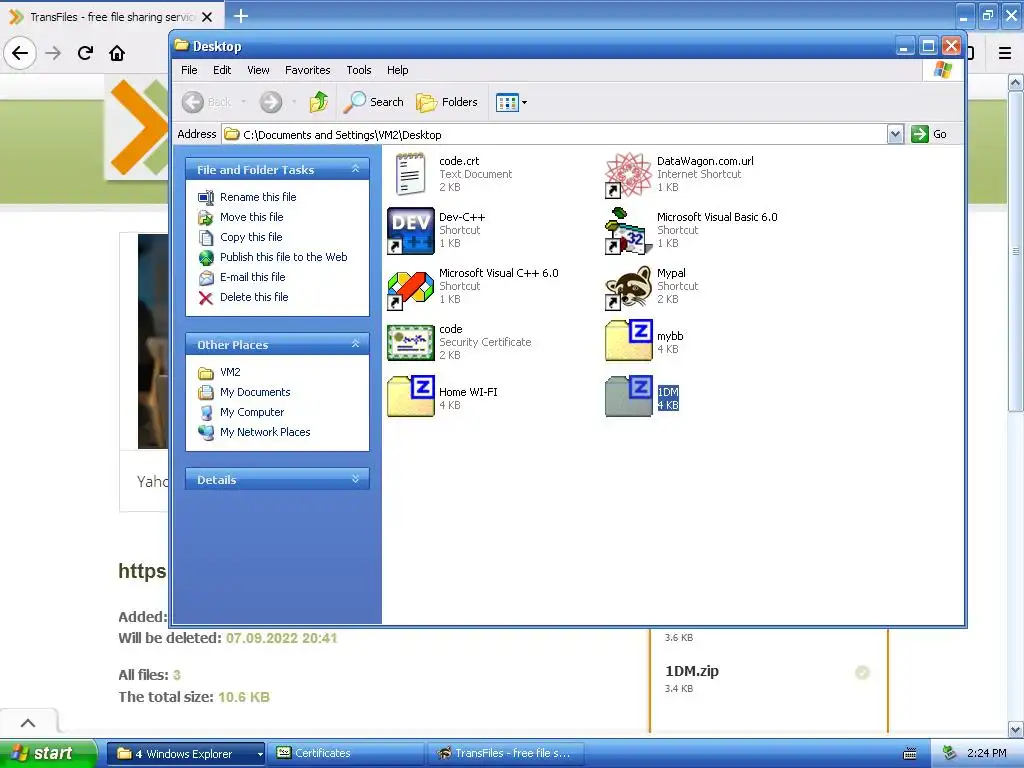1024x768 pixels.
Task: Click the Windows Start button
Action: tap(48, 753)
